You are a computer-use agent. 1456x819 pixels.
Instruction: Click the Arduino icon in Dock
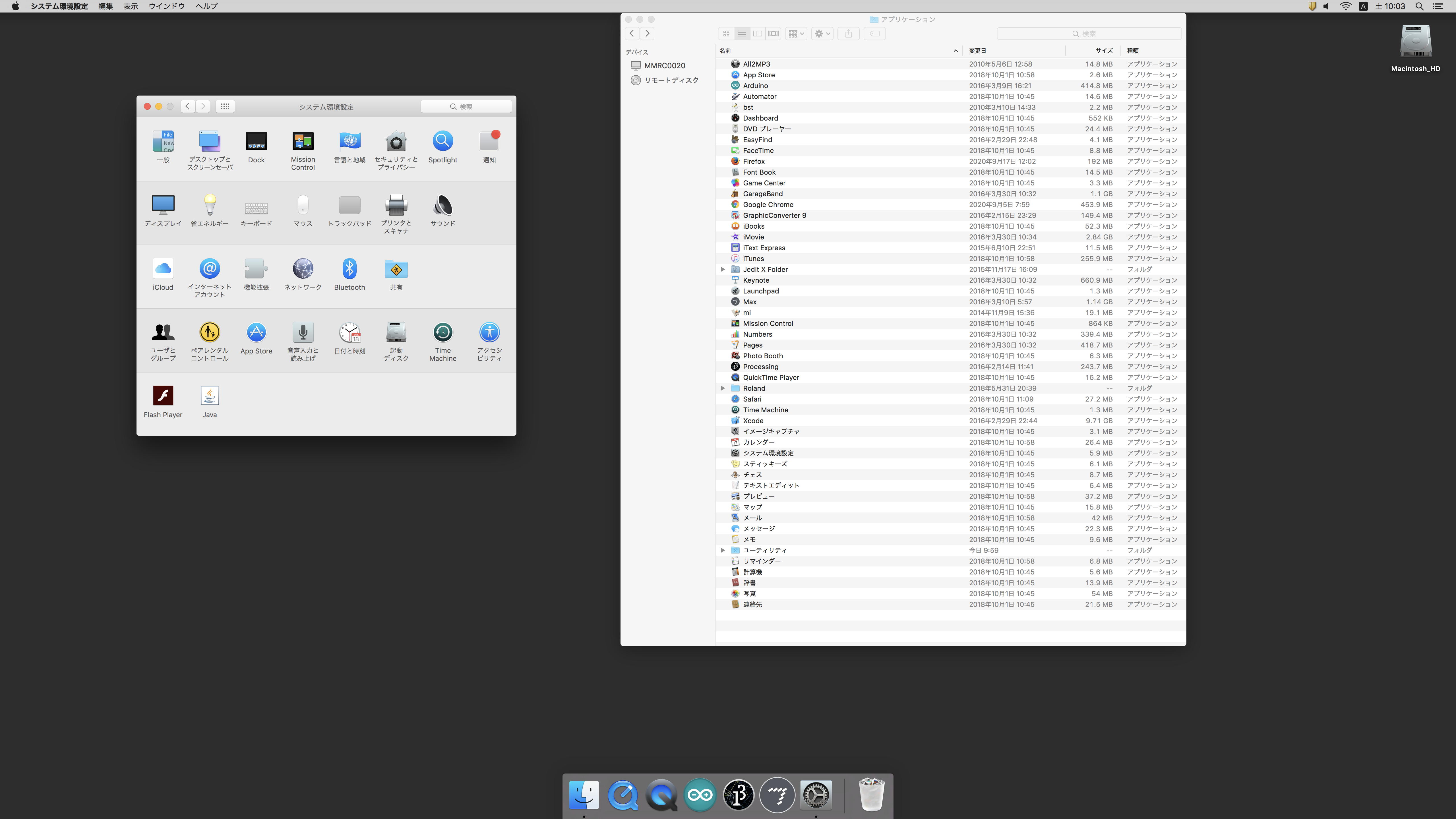[700, 795]
